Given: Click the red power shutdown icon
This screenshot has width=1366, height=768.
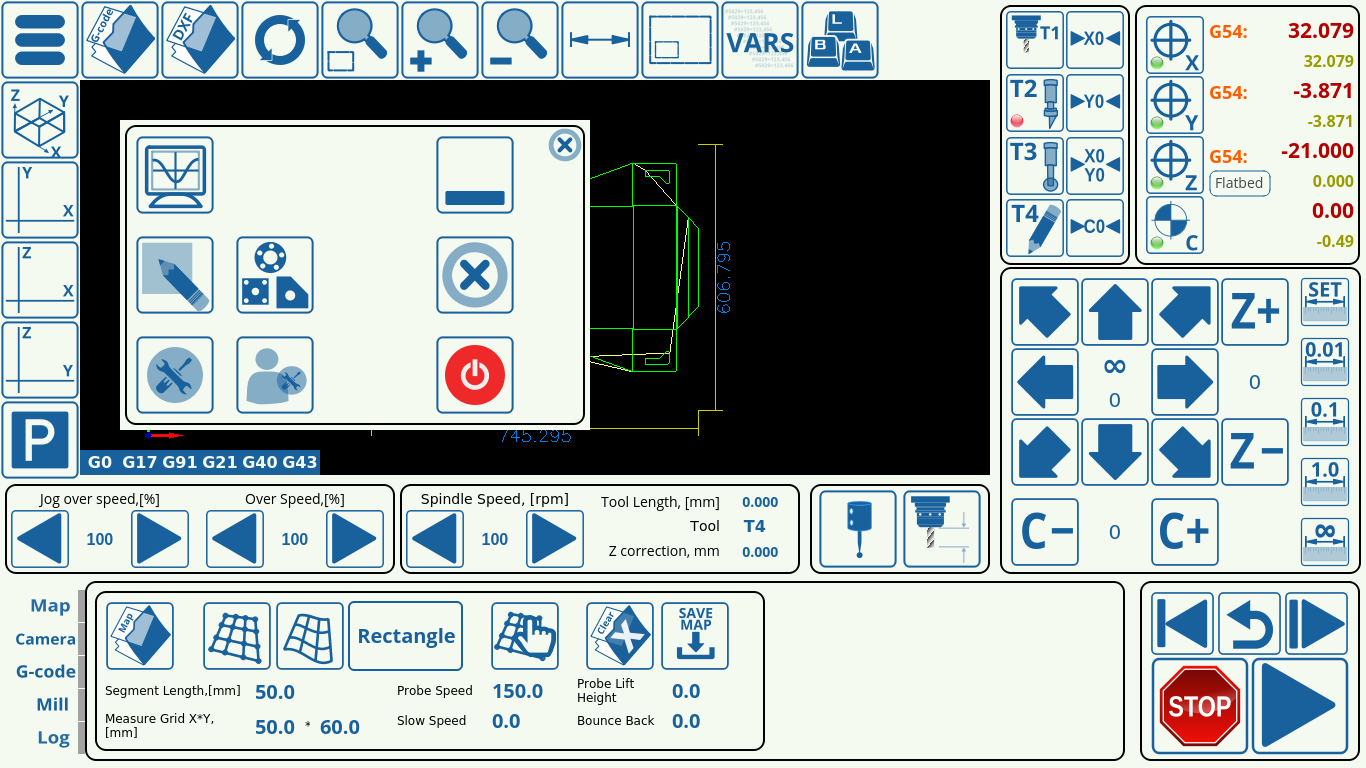Looking at the screenshot, I should point(475,375).
